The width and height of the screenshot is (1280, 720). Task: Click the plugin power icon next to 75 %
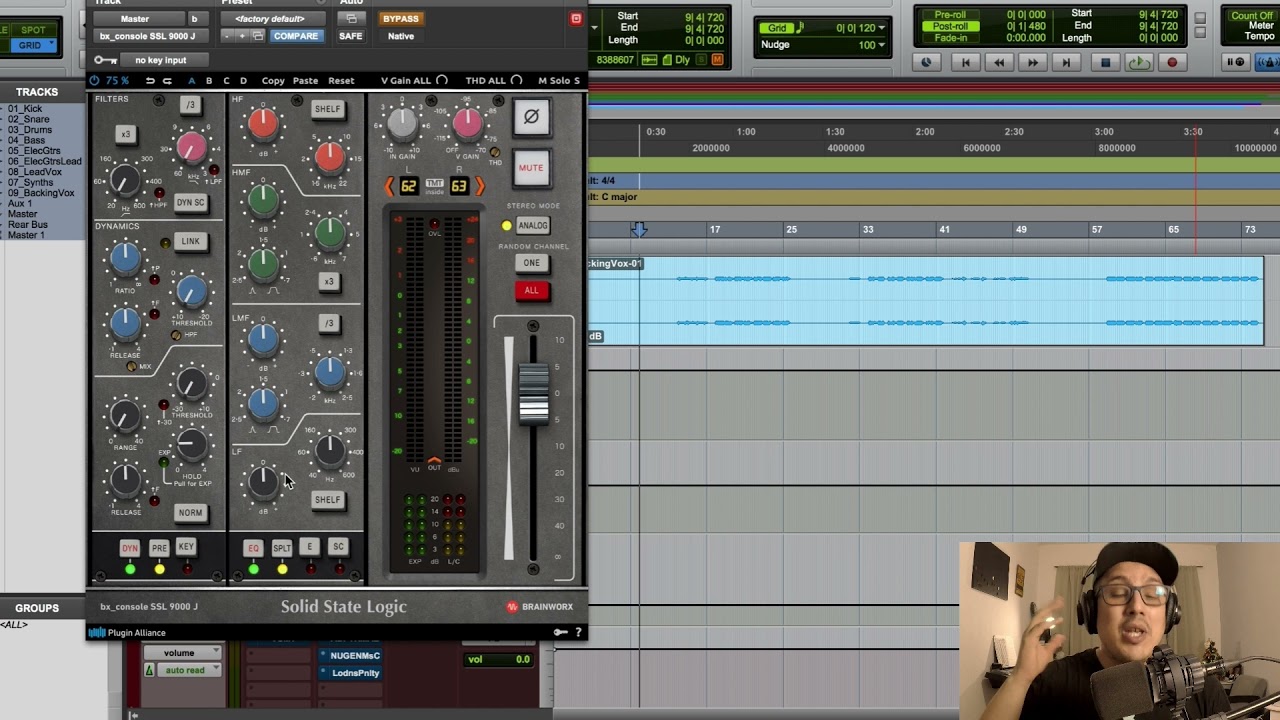pos(95,80)
